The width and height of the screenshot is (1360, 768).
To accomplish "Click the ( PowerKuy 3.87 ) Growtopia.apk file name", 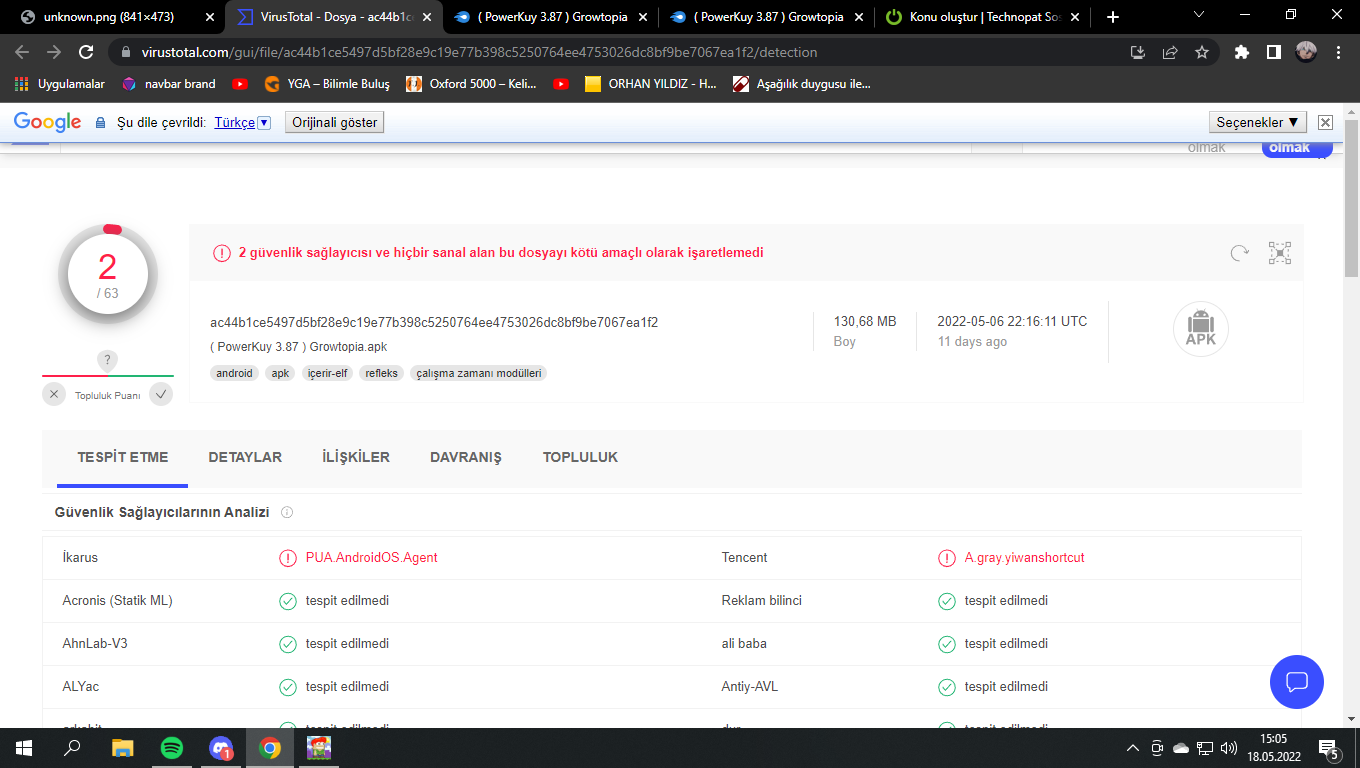I will [x=298, y=347].
